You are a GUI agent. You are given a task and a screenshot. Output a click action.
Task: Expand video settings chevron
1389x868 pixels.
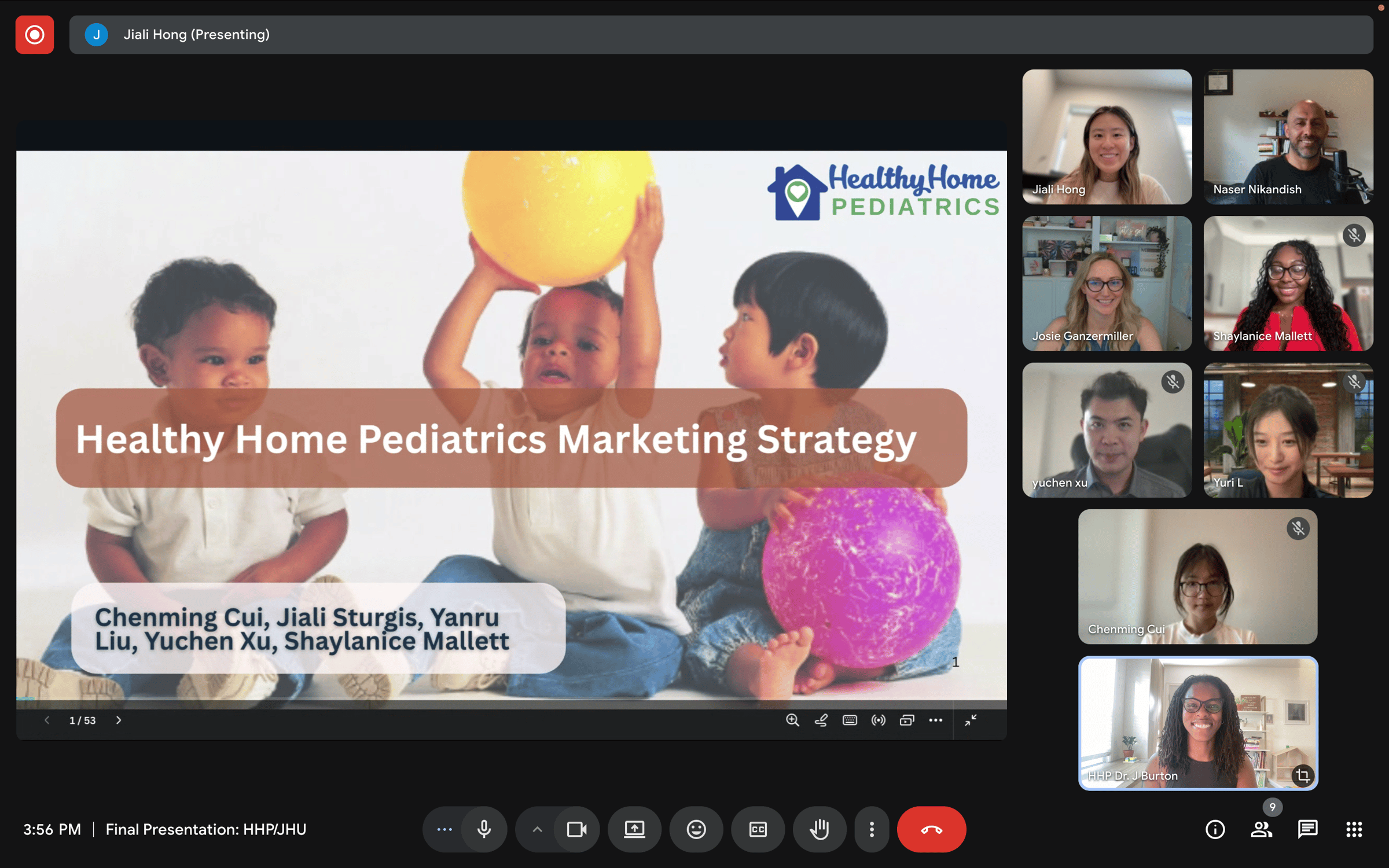[x=537, y=829]
